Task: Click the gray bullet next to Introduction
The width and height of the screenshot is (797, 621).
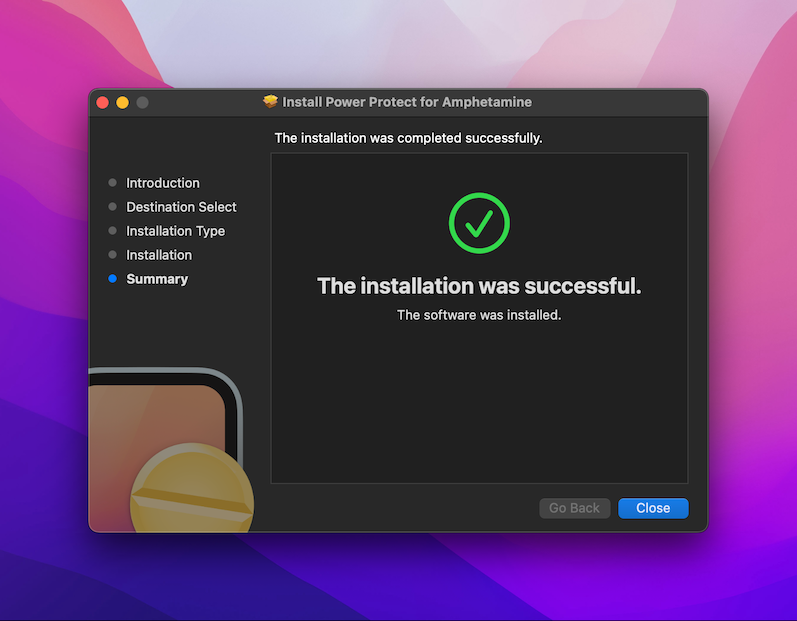Action: 113,182
